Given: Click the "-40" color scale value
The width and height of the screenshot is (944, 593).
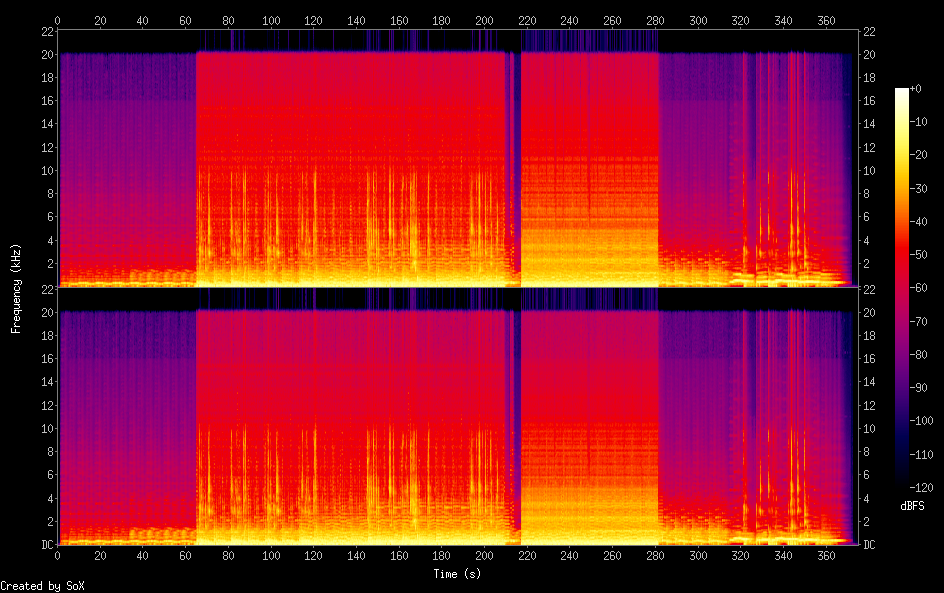Looking at the screenshot, I should pyautogui.click(x=919, y=222).
